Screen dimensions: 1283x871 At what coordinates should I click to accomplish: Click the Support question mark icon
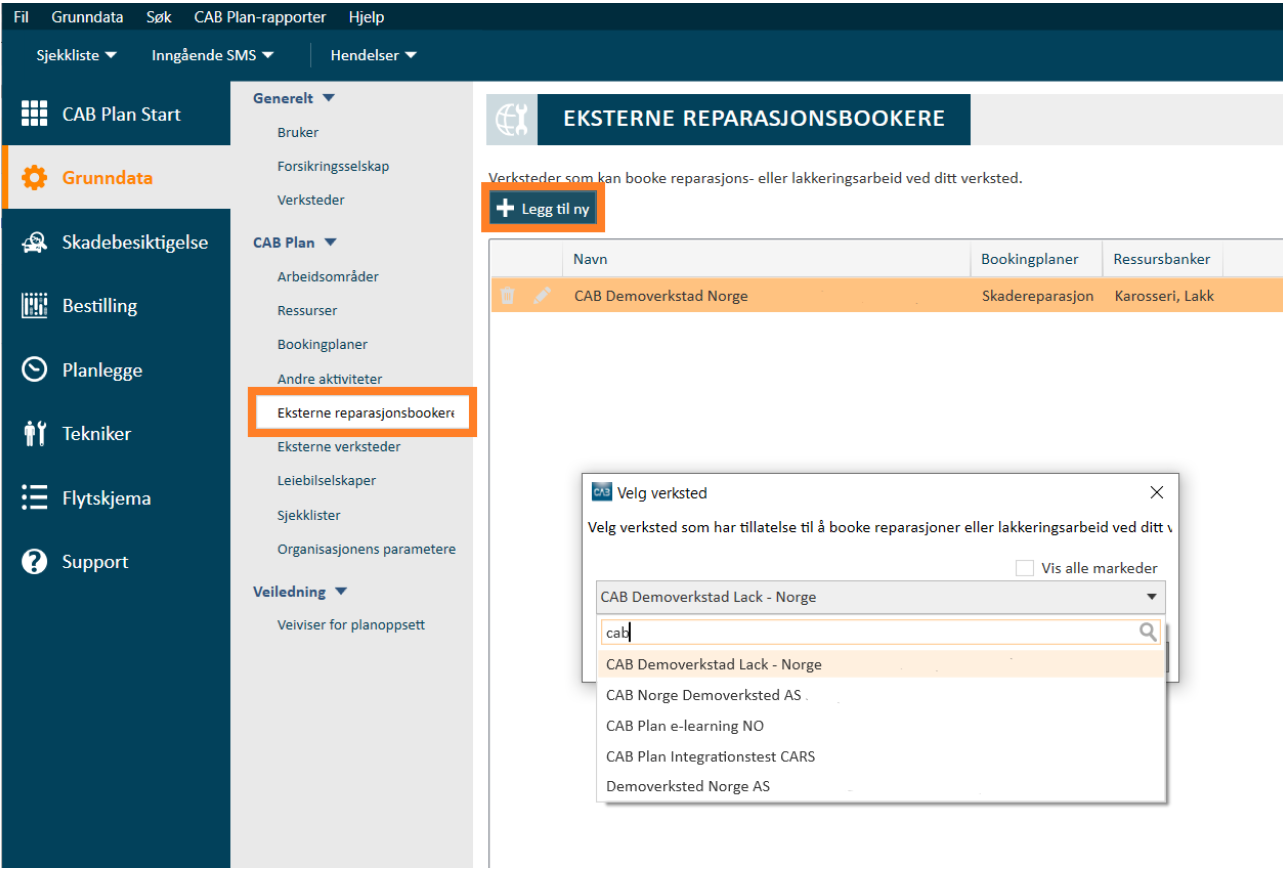tap(34, 562)
